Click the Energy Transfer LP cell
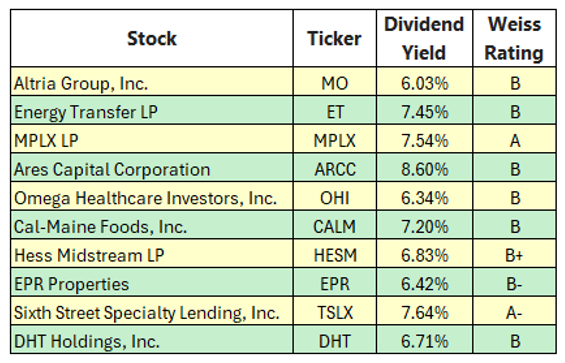The height and width of the screenshot is (363, 565). click(x=152, y=110)
